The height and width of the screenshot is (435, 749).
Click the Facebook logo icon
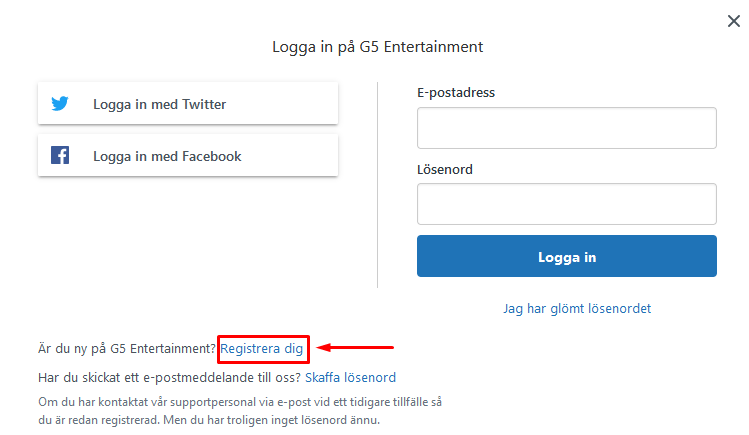coord(60,155)
